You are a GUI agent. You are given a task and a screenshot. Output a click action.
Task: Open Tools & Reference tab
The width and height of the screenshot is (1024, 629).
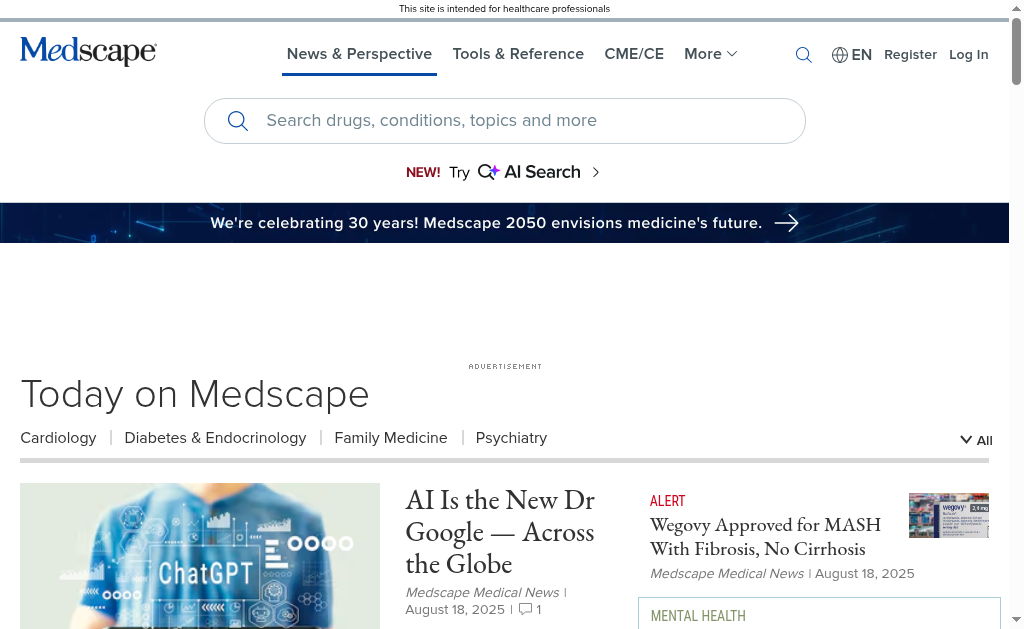click(x=518, y=54)
